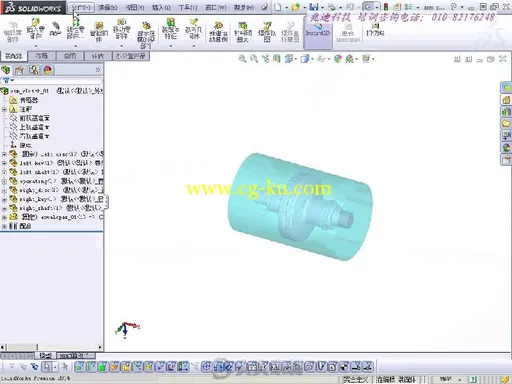The height and width of the screenshot is (384, 512).
Task: Click New document icon in top toolbar
Action: (x=277, y=7)
